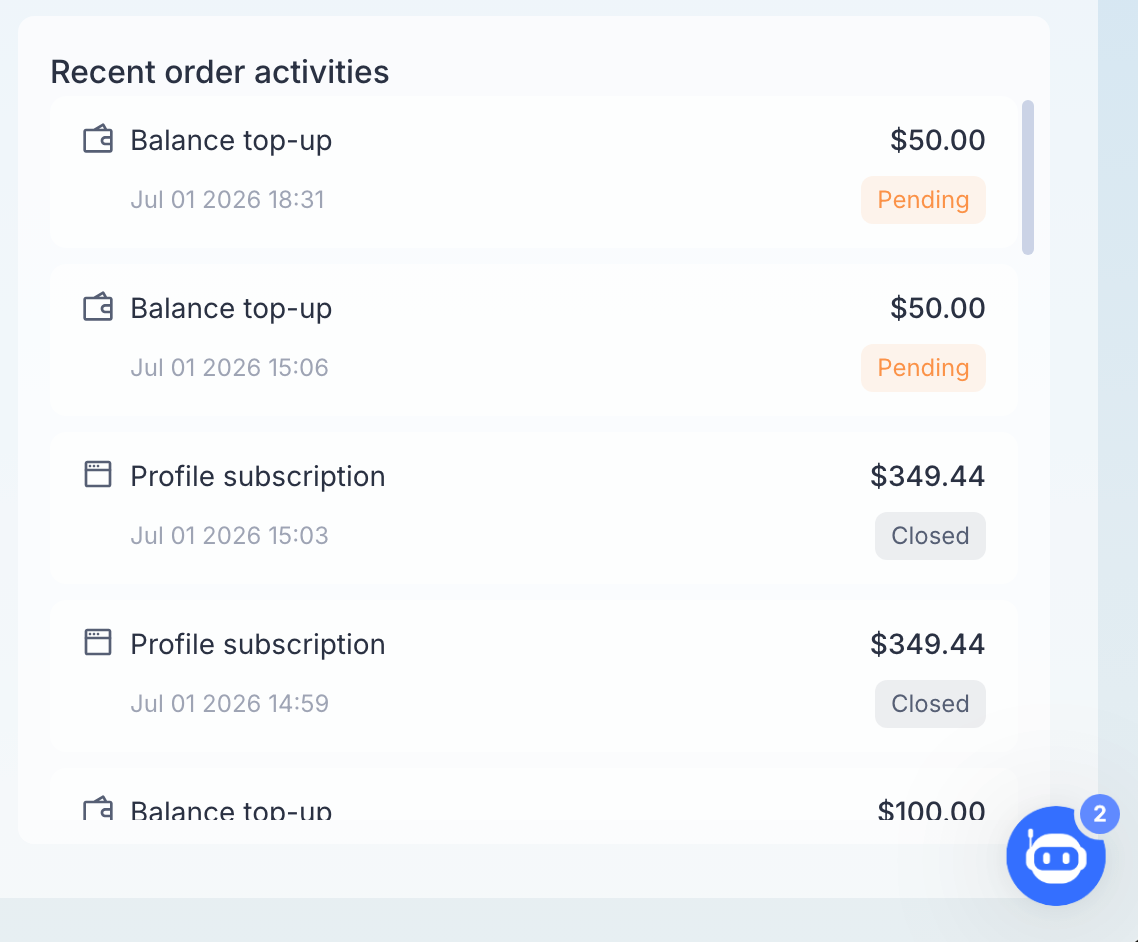Click the Closed badge for 15:03 subscription
This screenshot has height=942, width=1138.
(930, 536)
